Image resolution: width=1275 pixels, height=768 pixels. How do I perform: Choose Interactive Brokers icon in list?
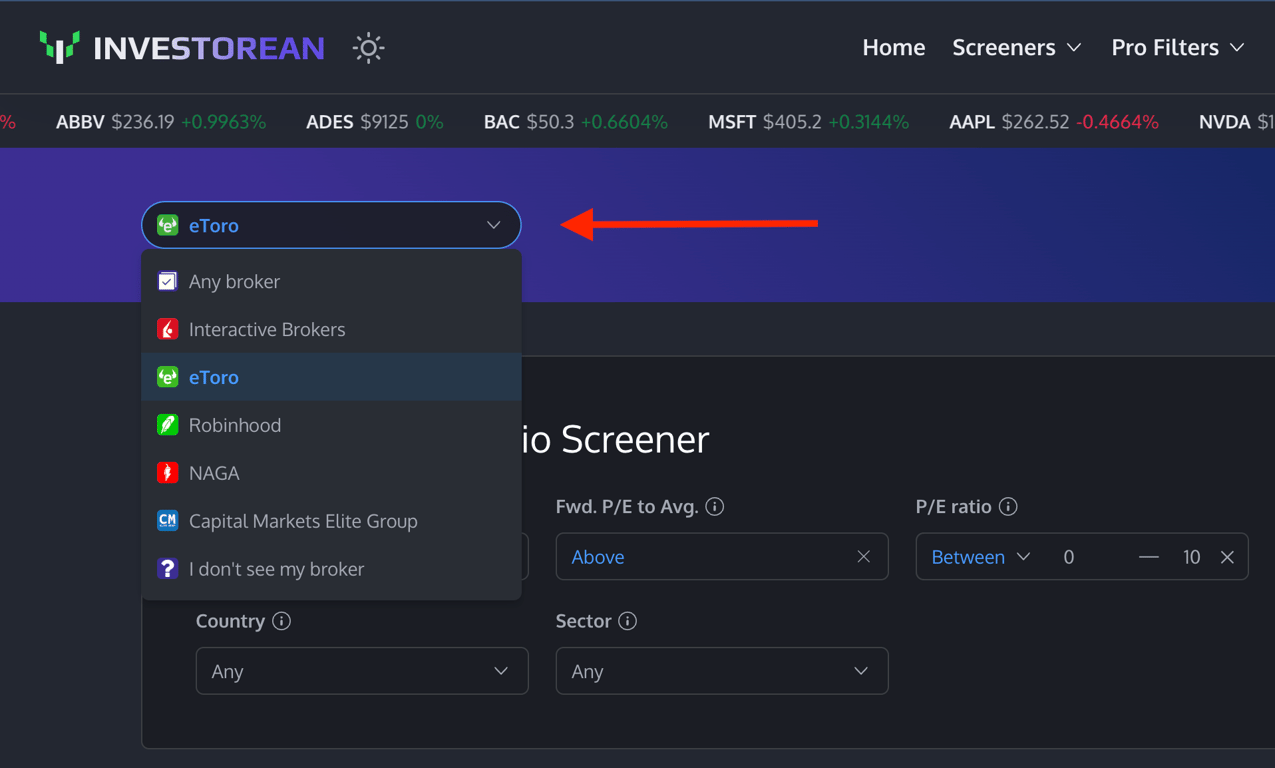[168, 329]
